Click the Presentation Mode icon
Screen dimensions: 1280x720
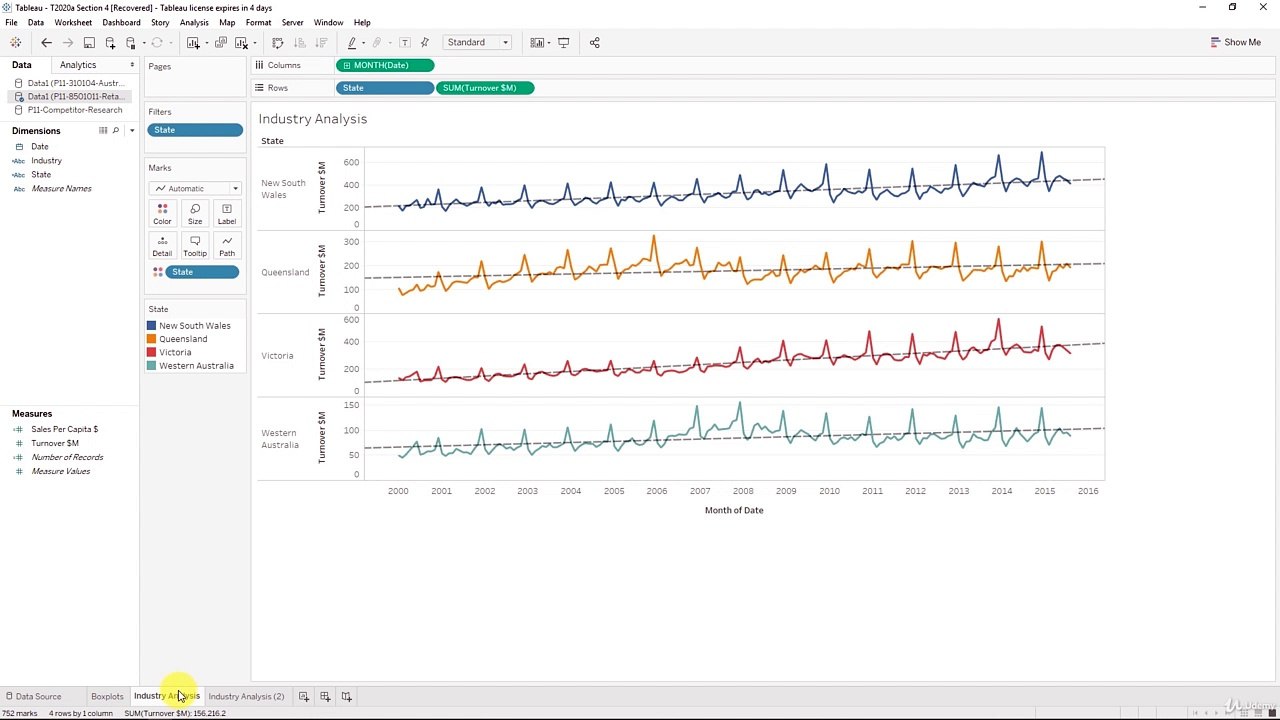click(563, 43)
